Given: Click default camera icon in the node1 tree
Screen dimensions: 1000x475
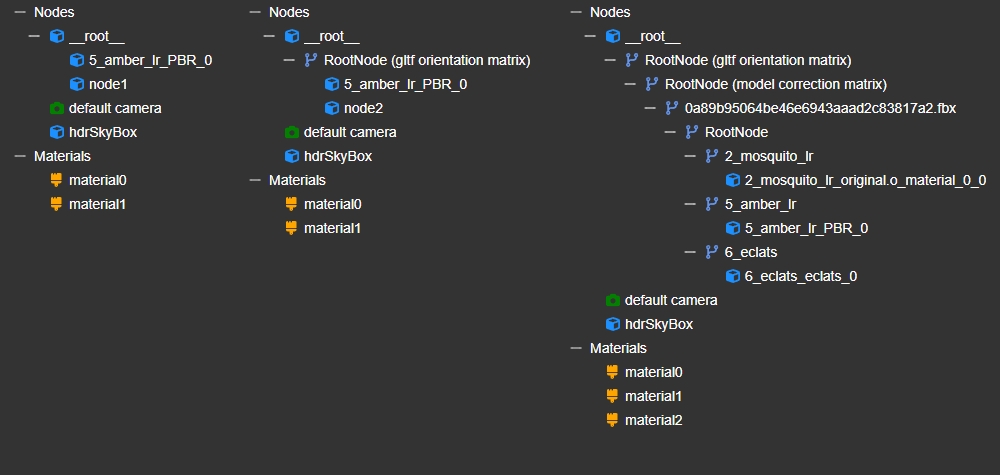Looking at the screenshot, I should coord(57,108).
